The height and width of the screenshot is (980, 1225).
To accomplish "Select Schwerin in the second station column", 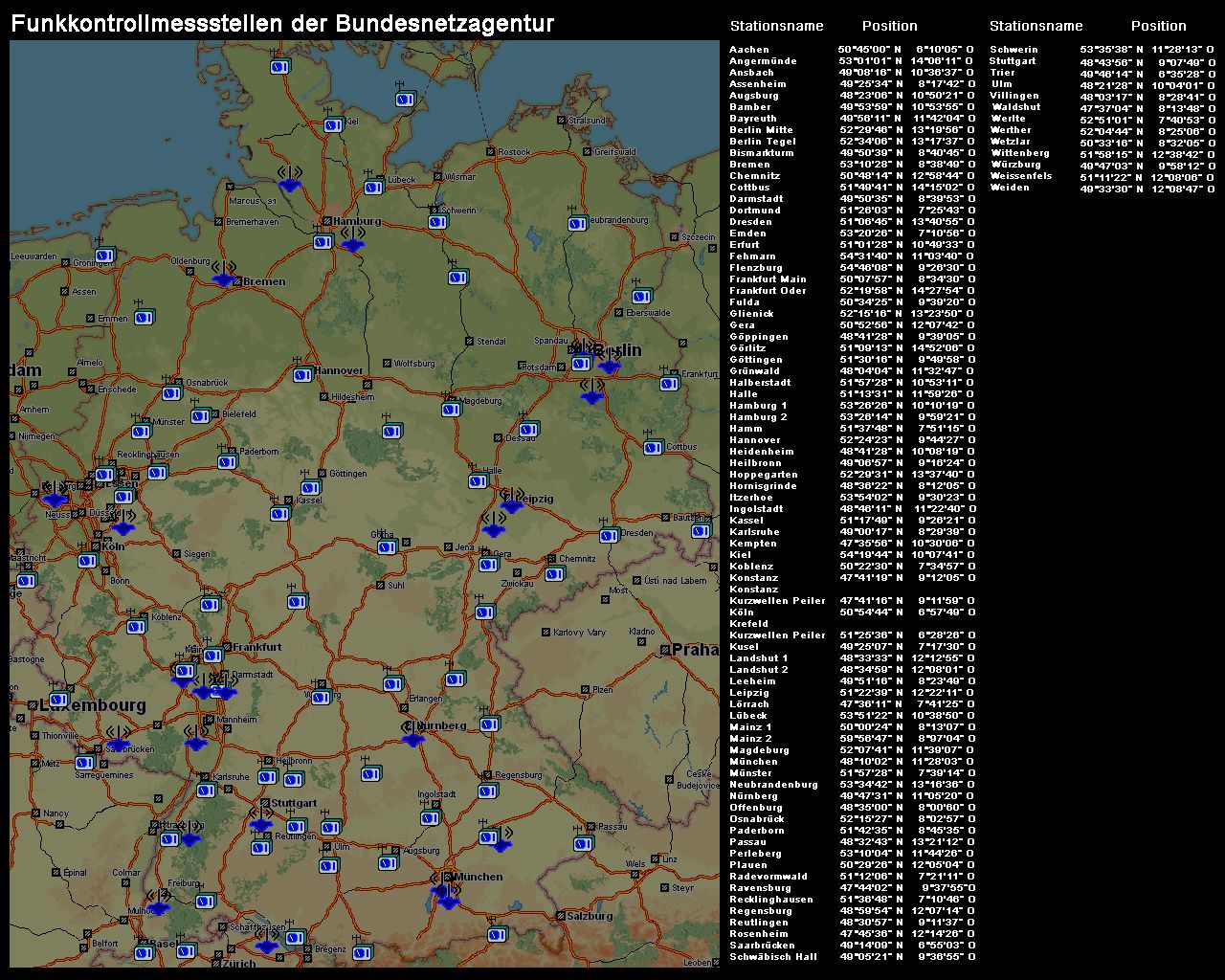I will 1013,50.
